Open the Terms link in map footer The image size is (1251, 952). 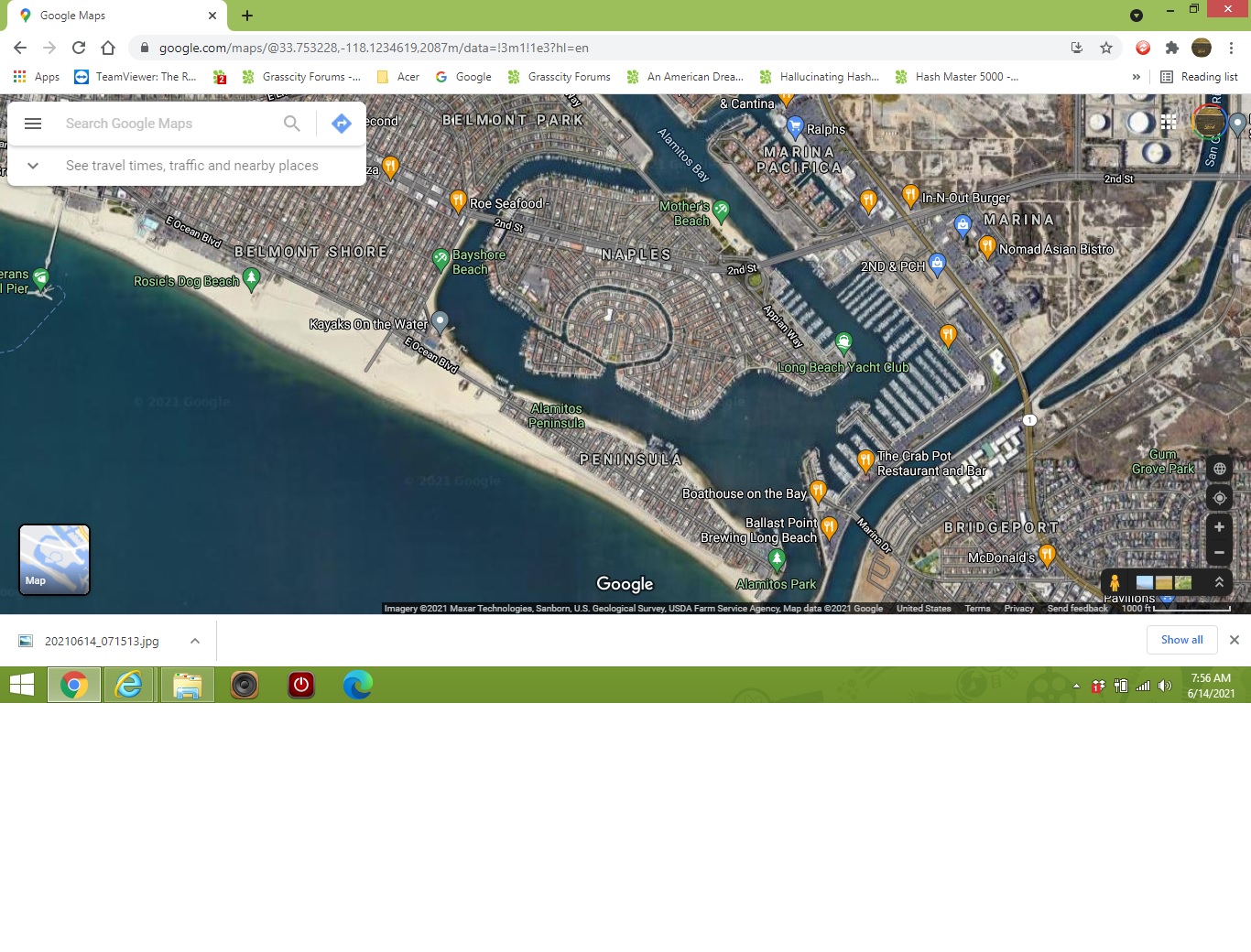[977, 609]
